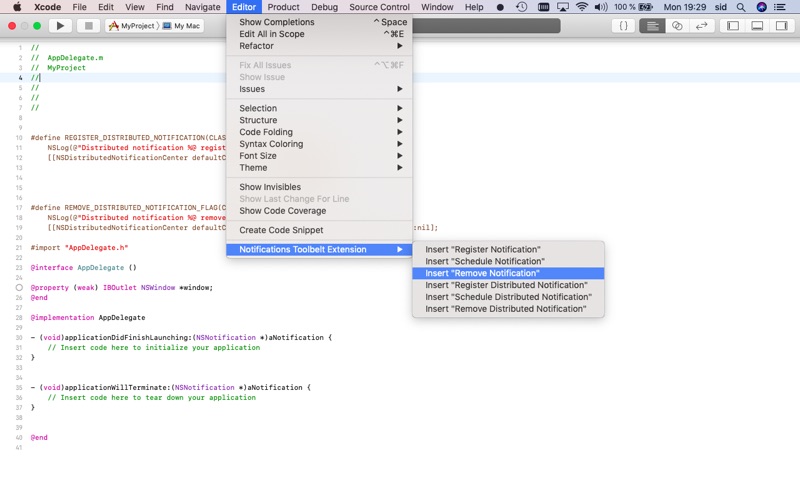Toggle the right Inspector panel
The width and height of the screenshot is (800, 500).
pyautogui.click(x=781, y=26)
